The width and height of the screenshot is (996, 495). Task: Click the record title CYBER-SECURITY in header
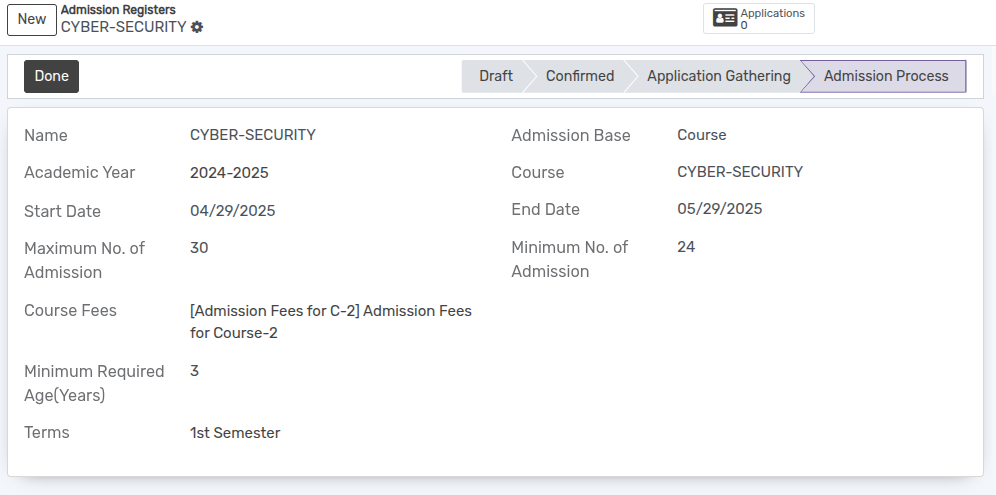pyautogui.click(x=124, y=27)
